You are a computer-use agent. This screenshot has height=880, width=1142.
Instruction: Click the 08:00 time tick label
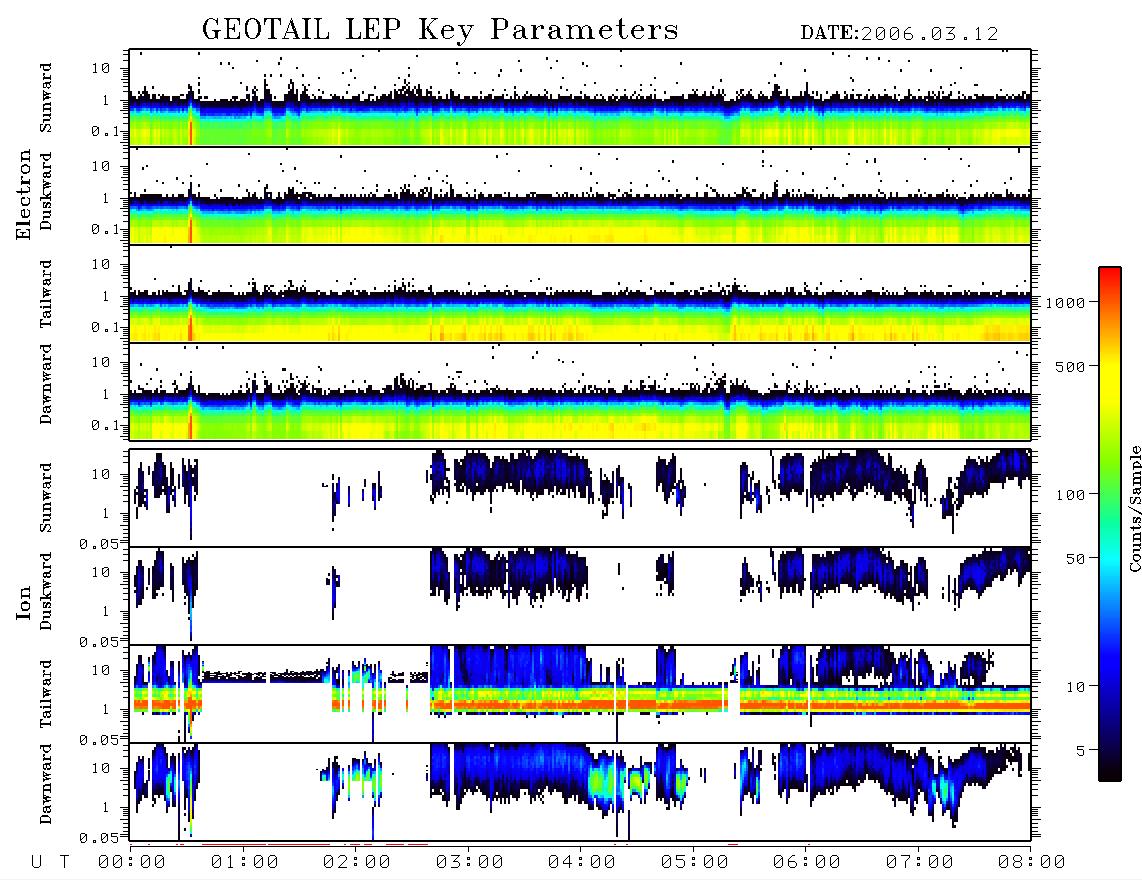coord(1032,863)
